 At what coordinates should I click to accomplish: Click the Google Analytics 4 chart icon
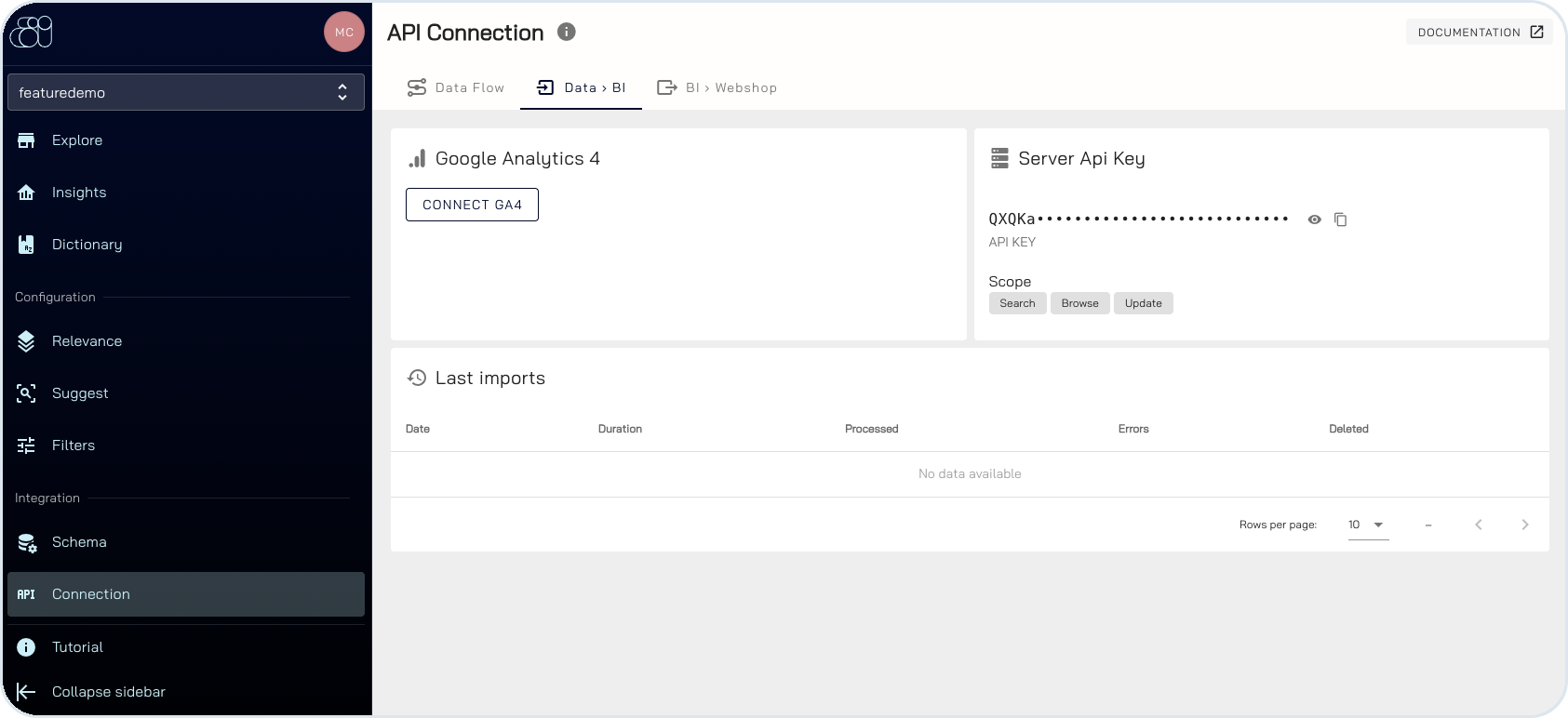(x=417, y=159)
